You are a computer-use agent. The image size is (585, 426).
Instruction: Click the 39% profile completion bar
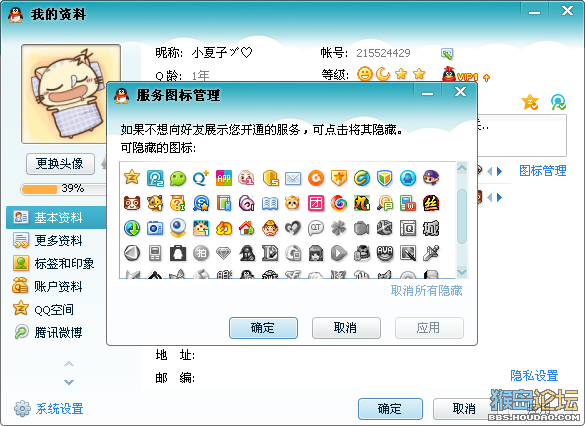(x=63, y=189)
